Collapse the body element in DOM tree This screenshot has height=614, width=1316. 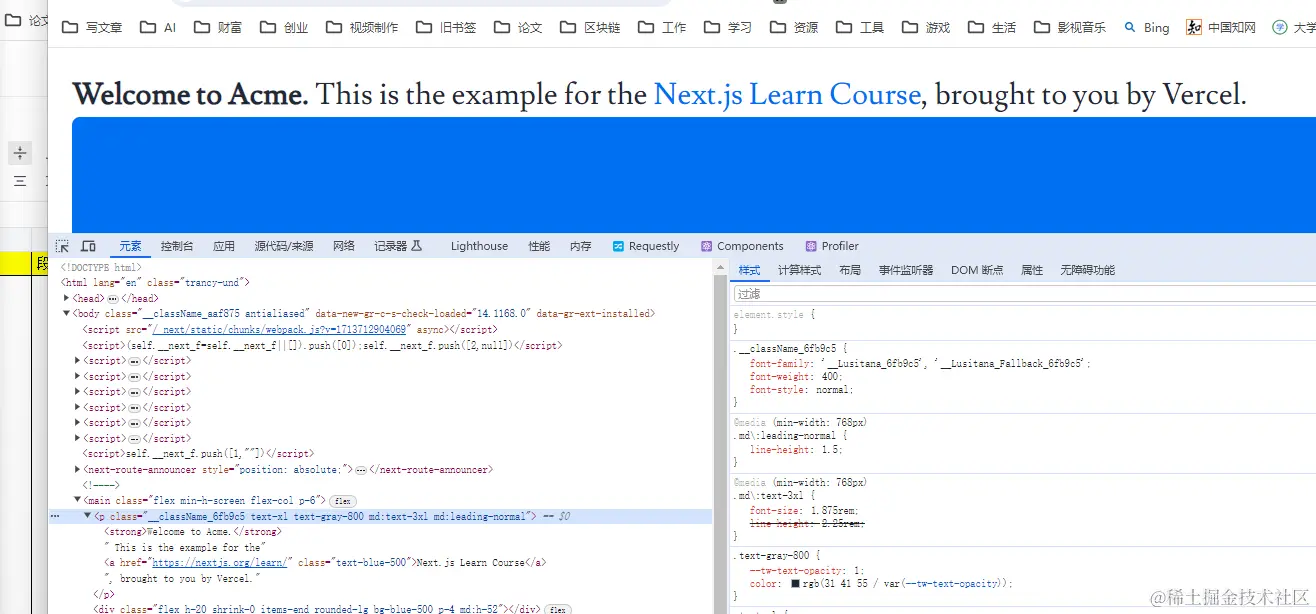pyautogui.click(x=64, y=313)
